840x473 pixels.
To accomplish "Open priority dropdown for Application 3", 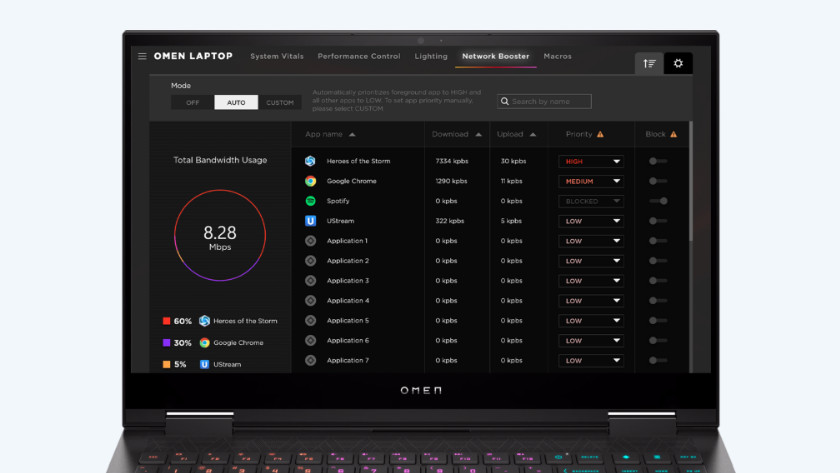I will 591,281.
